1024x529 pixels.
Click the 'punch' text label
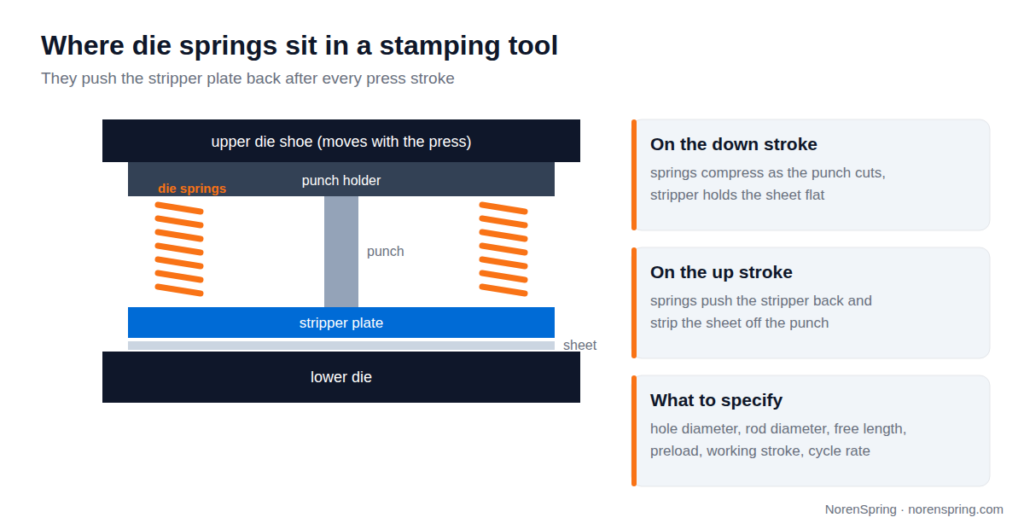click(385, 251)
